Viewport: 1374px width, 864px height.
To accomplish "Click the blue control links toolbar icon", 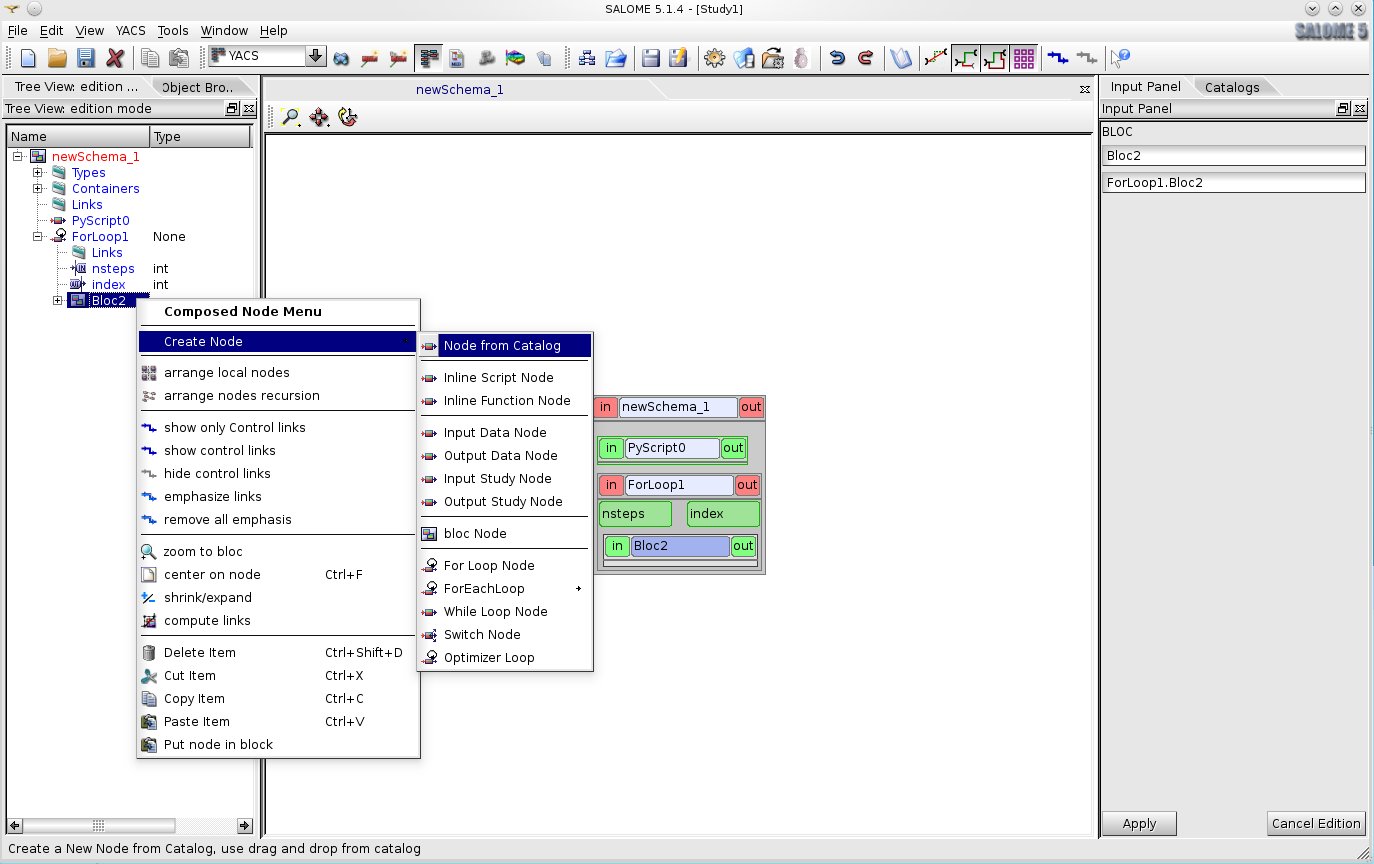I will [x=1058, y=58].
